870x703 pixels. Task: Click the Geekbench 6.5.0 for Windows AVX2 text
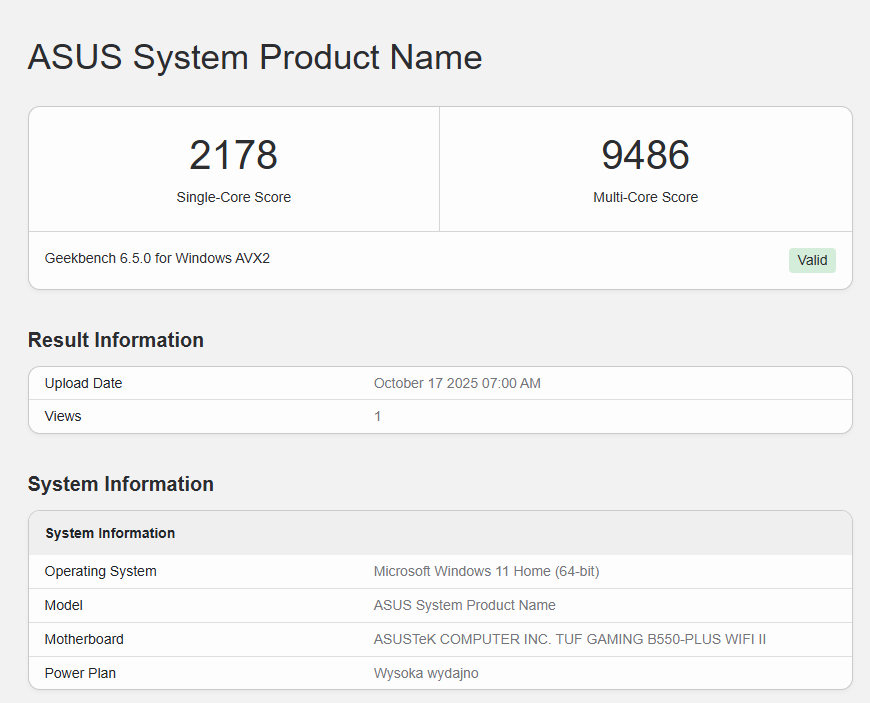point(157,258)
